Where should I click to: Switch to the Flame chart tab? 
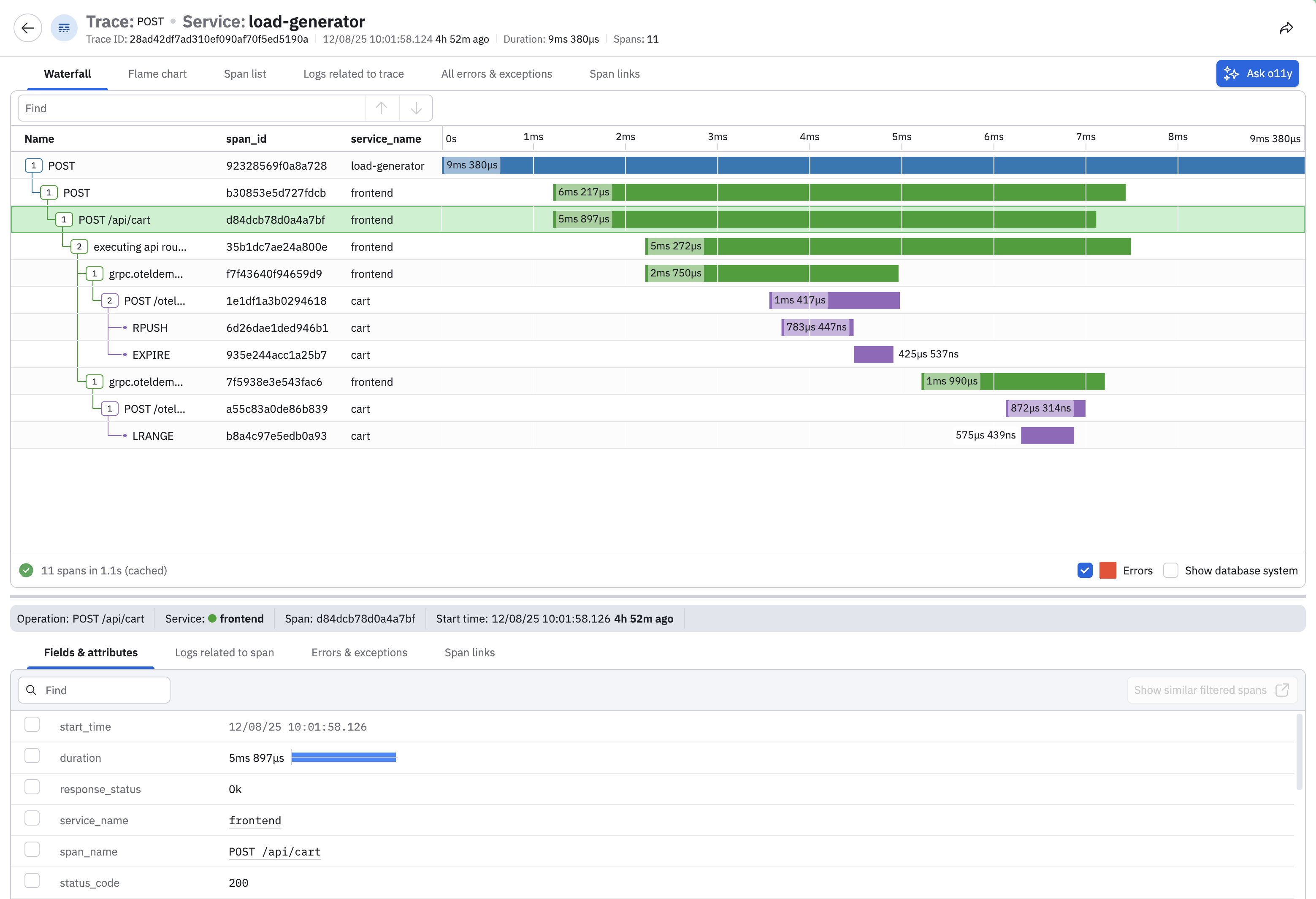[x=157, y=74]
